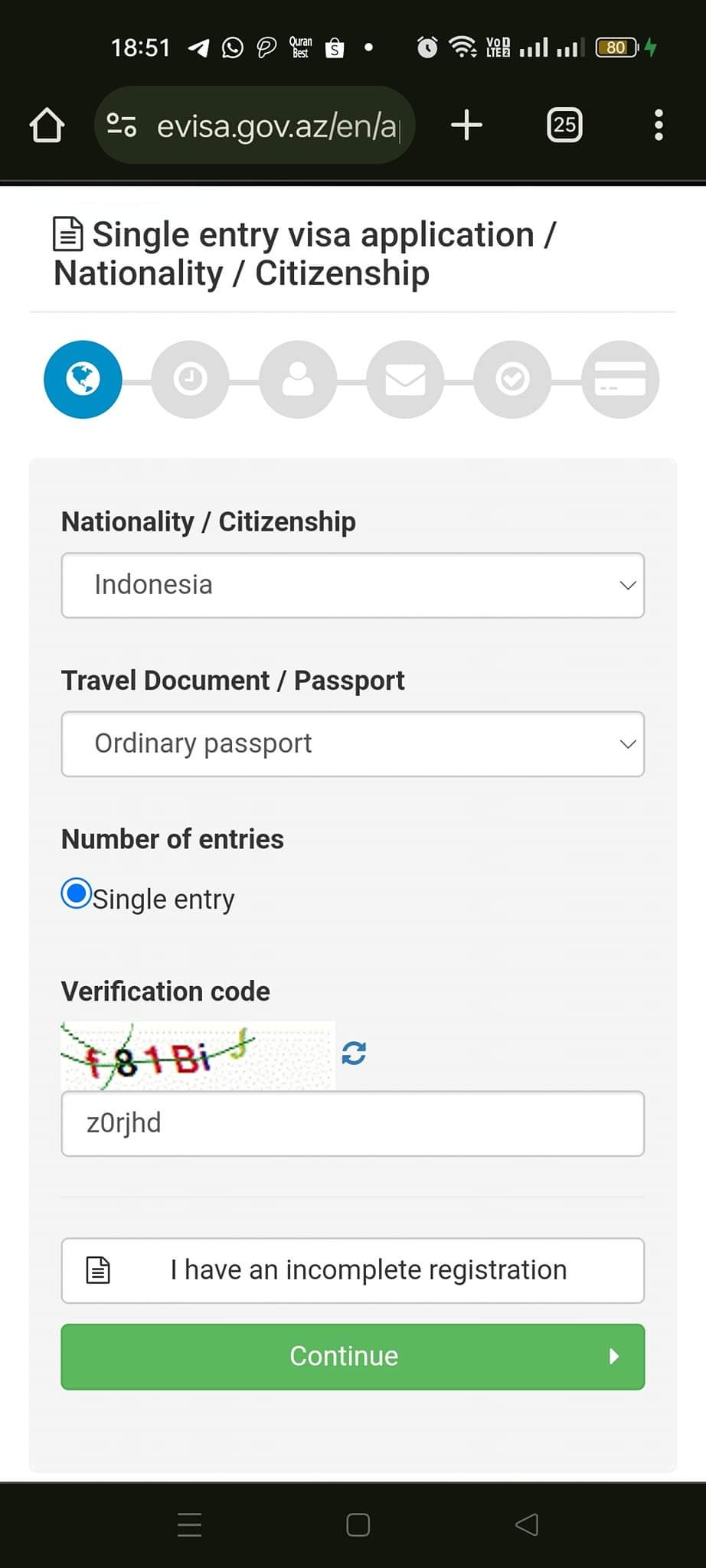Select the envelope step icon
The width and height of the screenshot is (706, 1568).
click(x=405, y=379)
